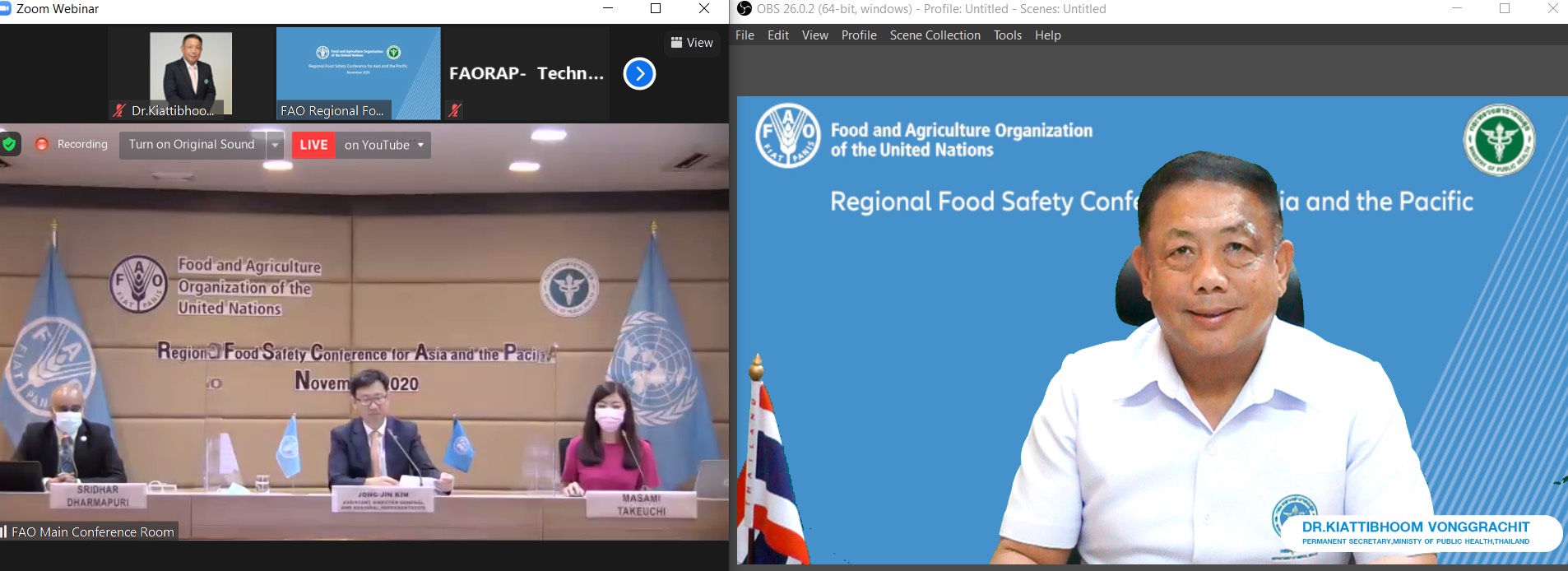Screen dimensions: 1568x571
Task: Open the Edit menu in OBS
Action: (x=778, y=35)
